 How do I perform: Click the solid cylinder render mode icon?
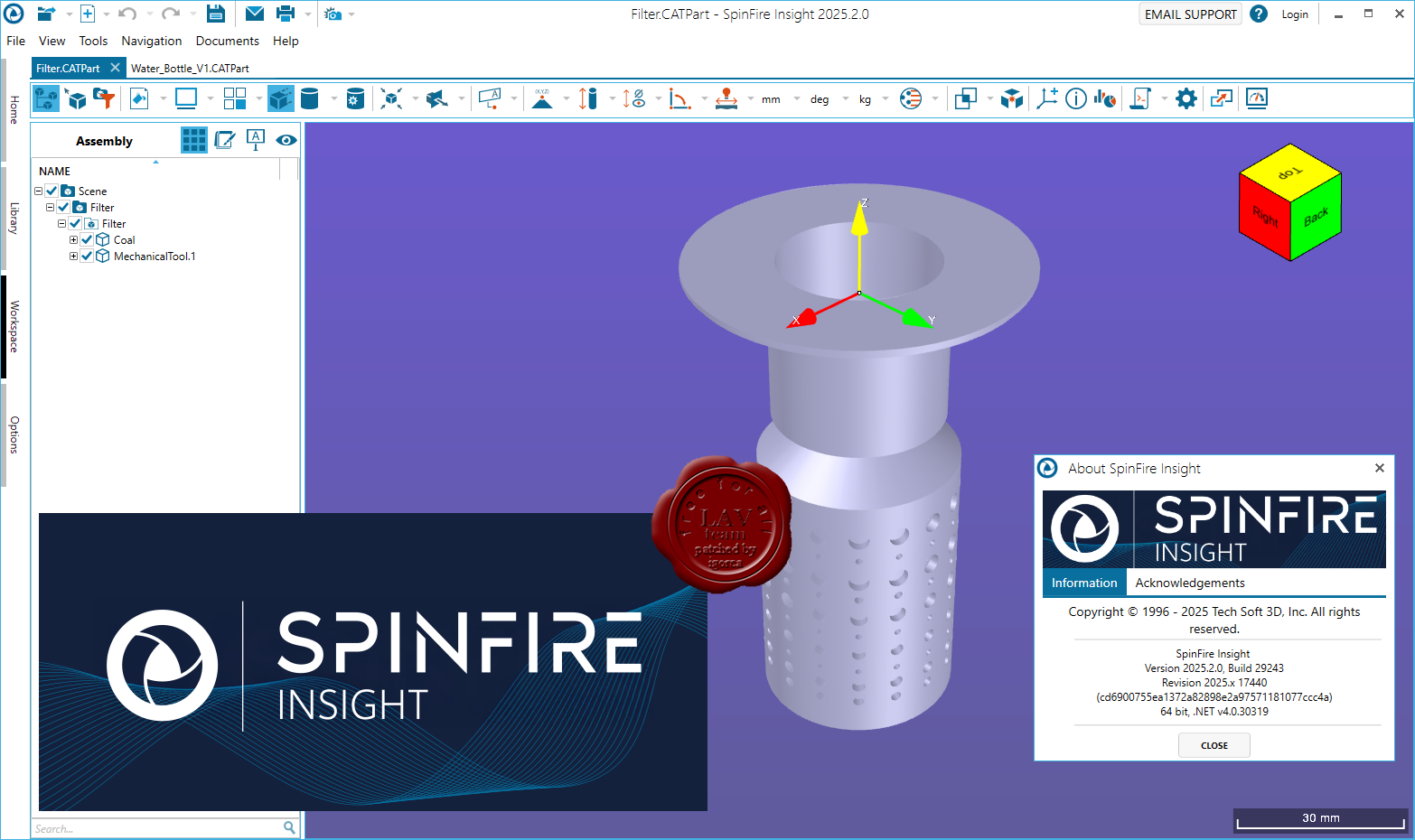tap(309, 98)
